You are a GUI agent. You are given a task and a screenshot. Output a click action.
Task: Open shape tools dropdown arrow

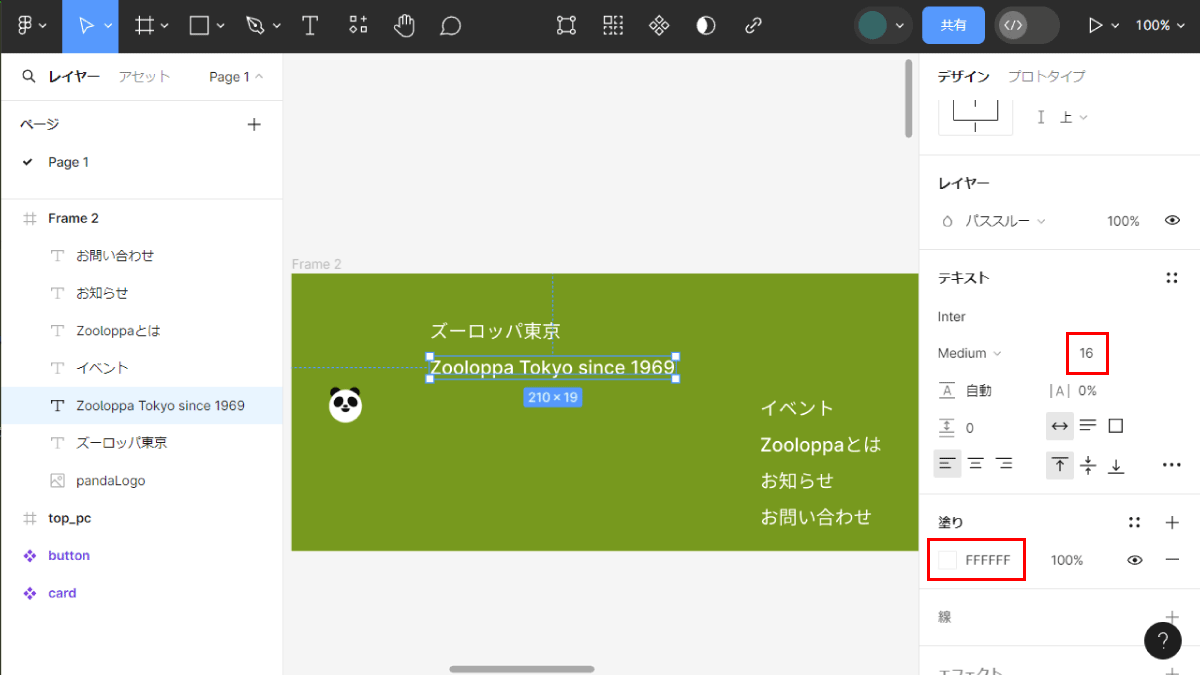click(x=220, y=27)
